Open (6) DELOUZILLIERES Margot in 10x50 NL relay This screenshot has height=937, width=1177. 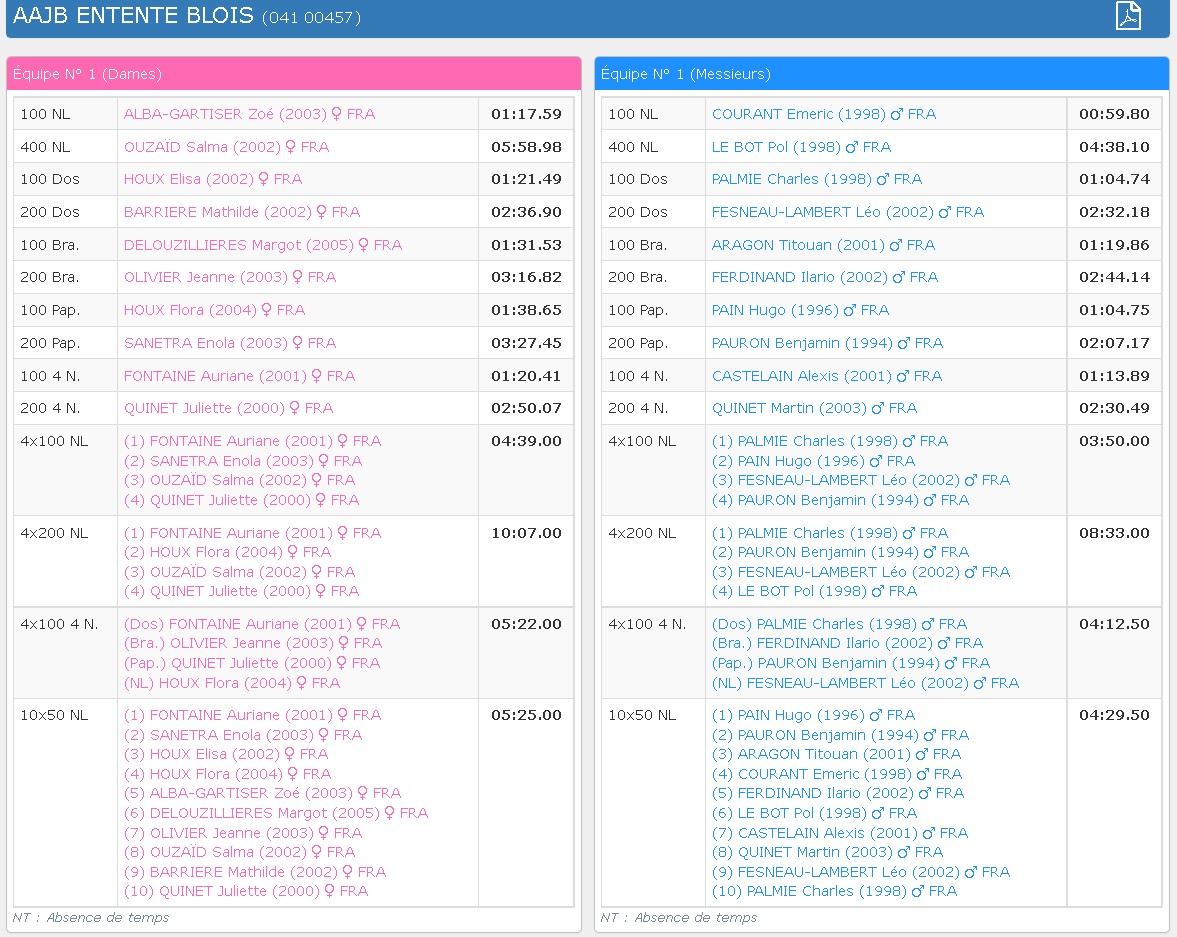(276, 813)
